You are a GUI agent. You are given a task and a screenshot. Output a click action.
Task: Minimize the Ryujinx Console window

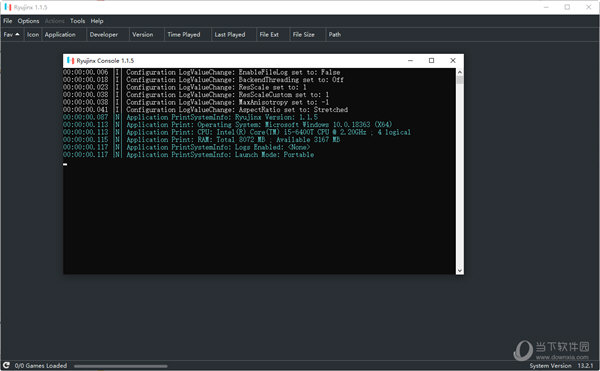click(x=410, y=60)
